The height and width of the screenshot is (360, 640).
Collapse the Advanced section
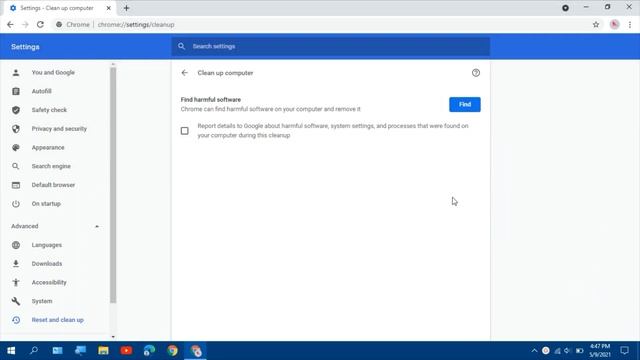[97, 226]
